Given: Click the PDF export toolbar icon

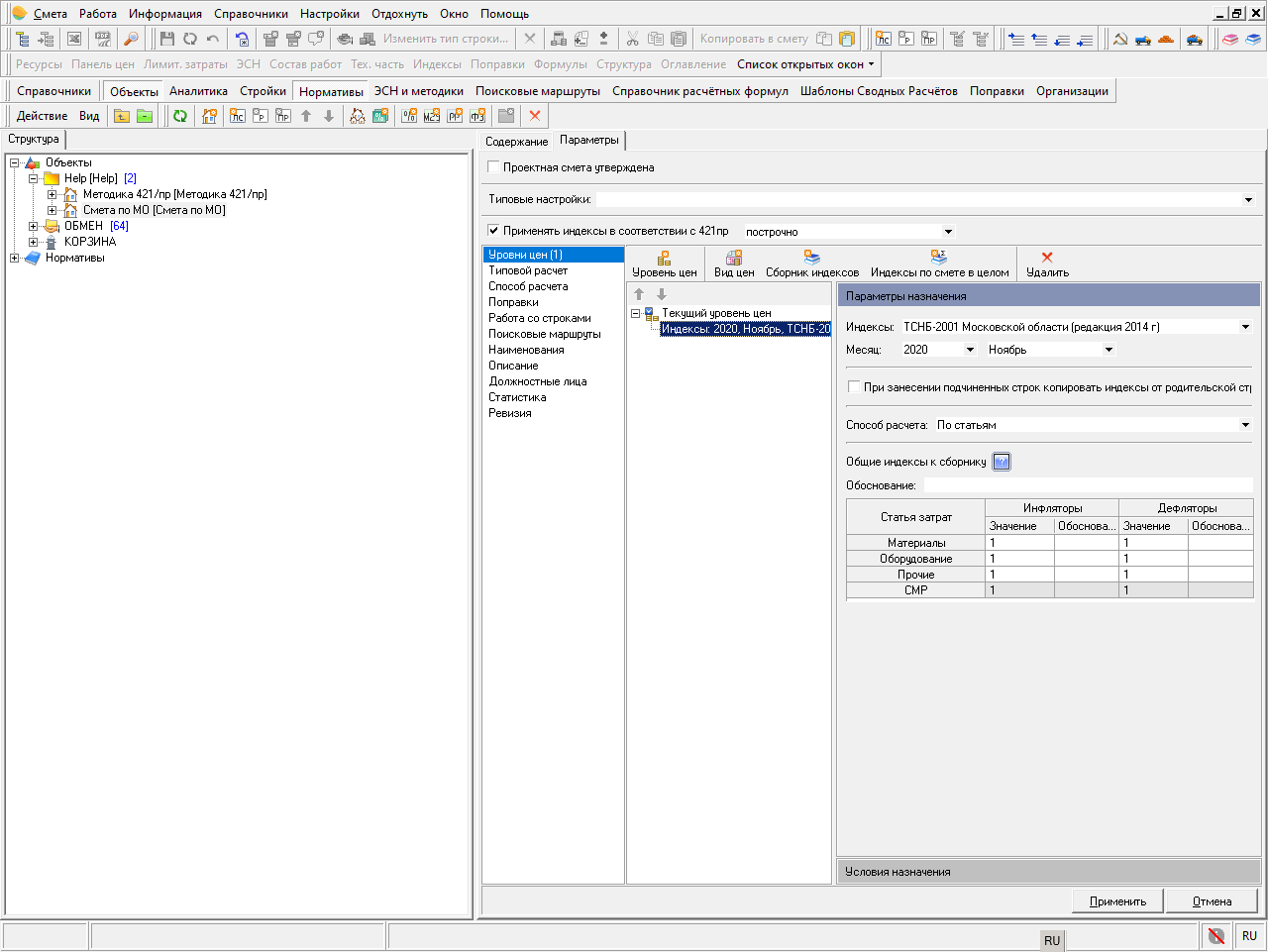Looking at the screenshot, I should (x=102, y=39).
